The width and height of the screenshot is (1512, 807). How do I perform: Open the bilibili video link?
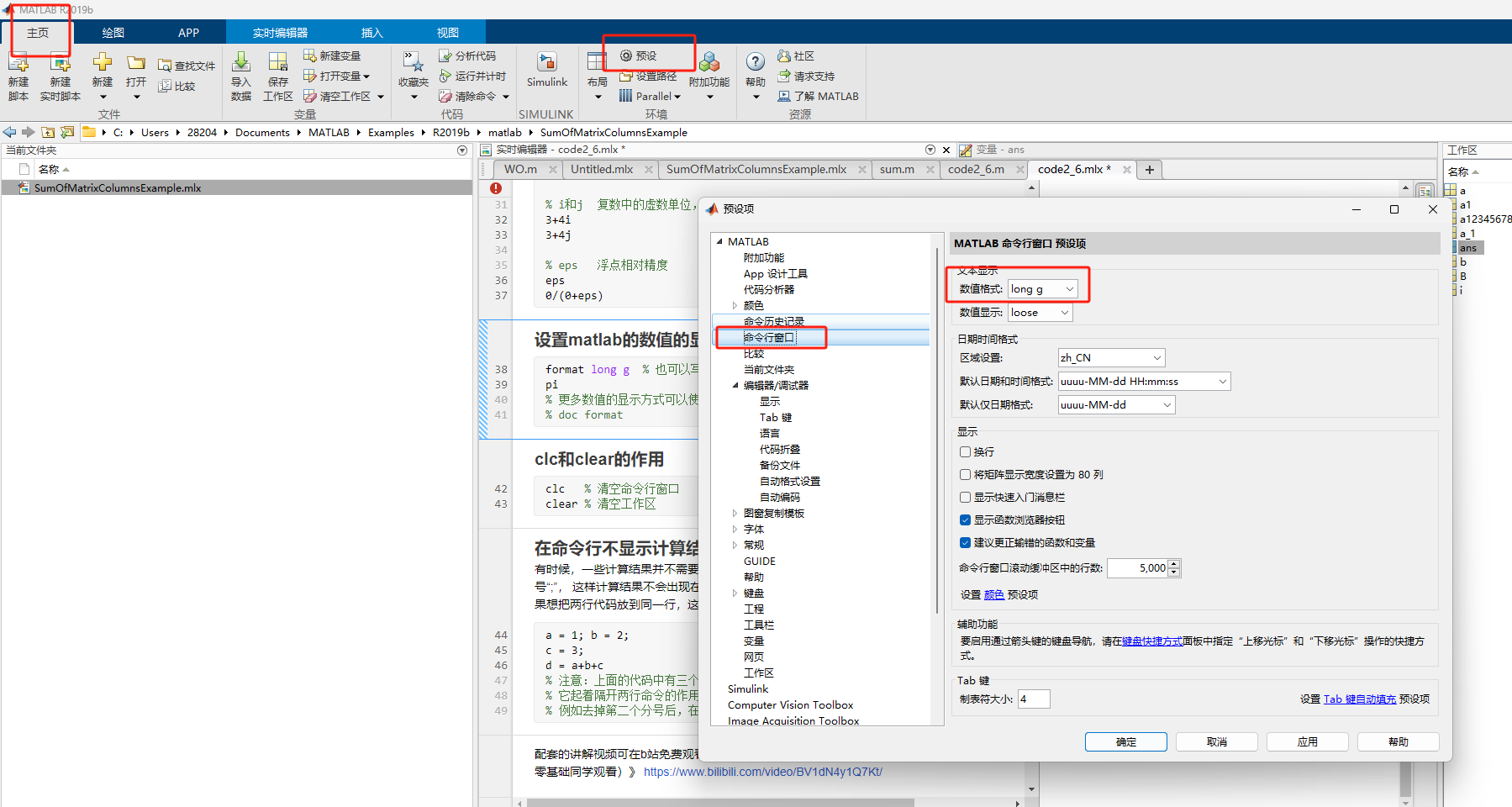click(x=762, y=771)
